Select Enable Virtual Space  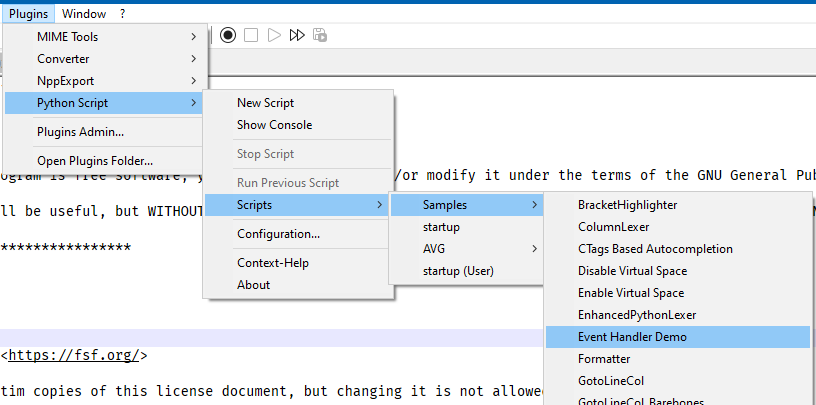pos(678,293)
